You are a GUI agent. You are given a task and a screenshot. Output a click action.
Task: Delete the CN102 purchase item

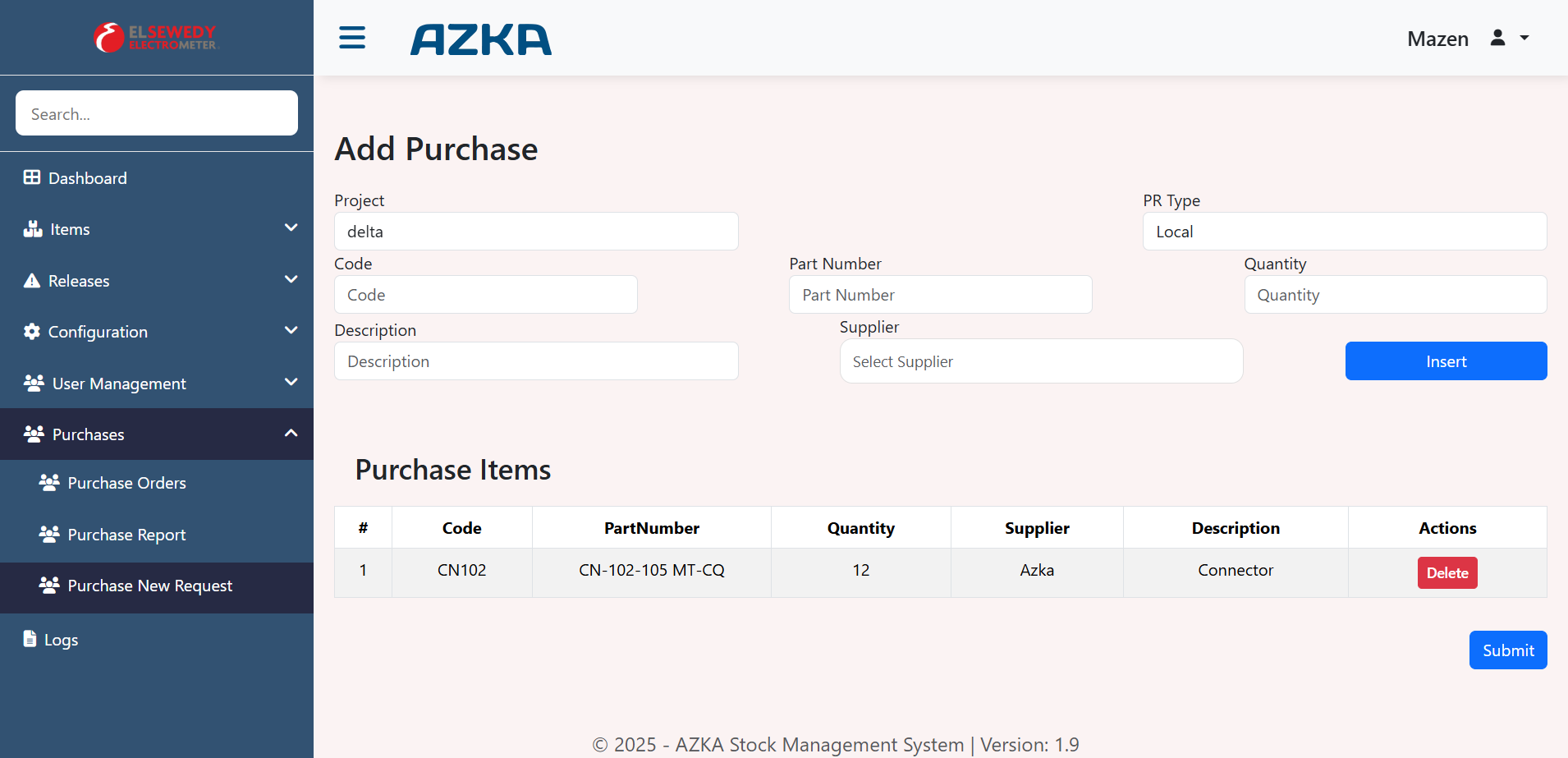pyautogui.click(x=1447, y=573)
